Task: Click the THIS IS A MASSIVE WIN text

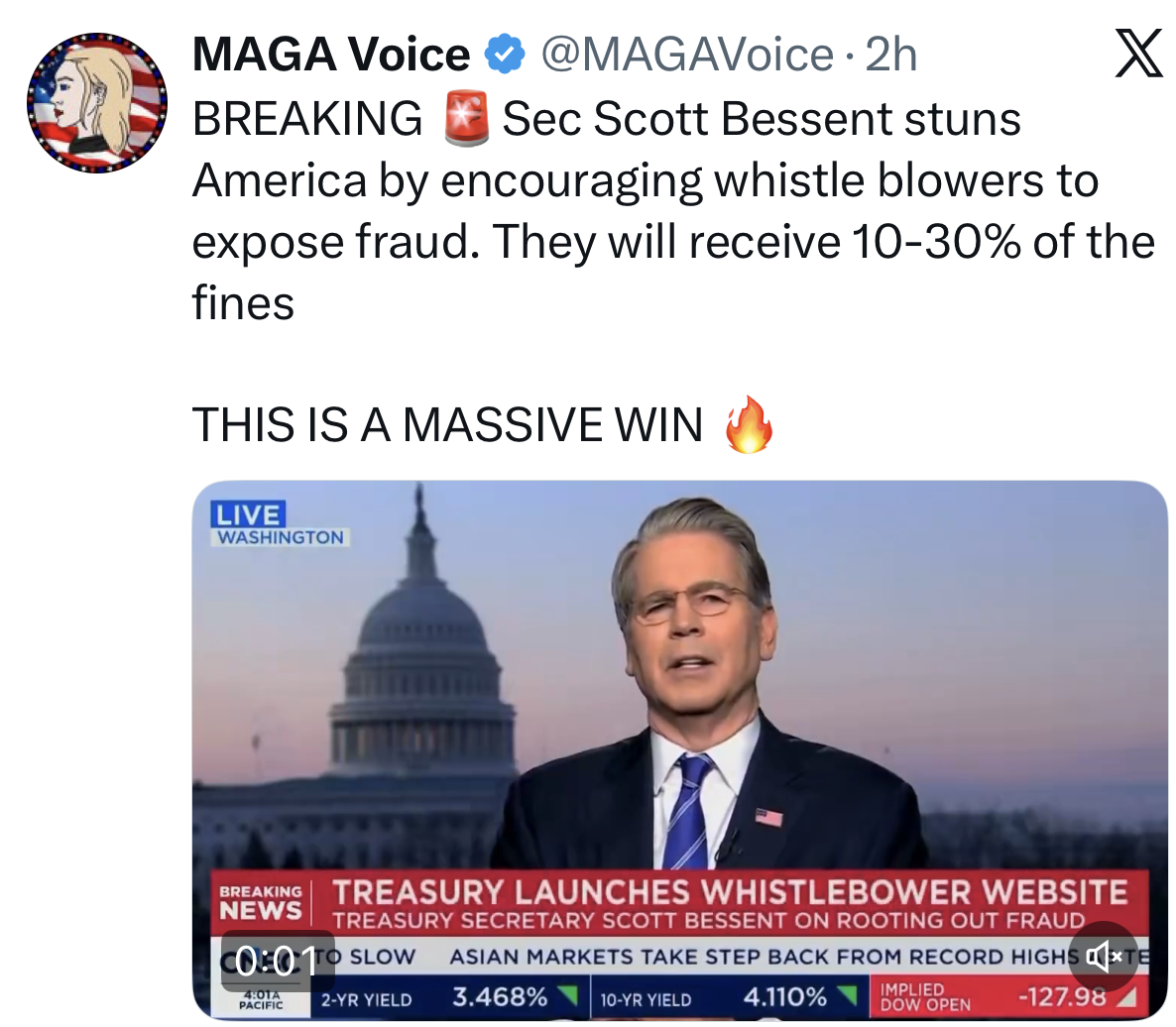Action: (x=447, y=424)
